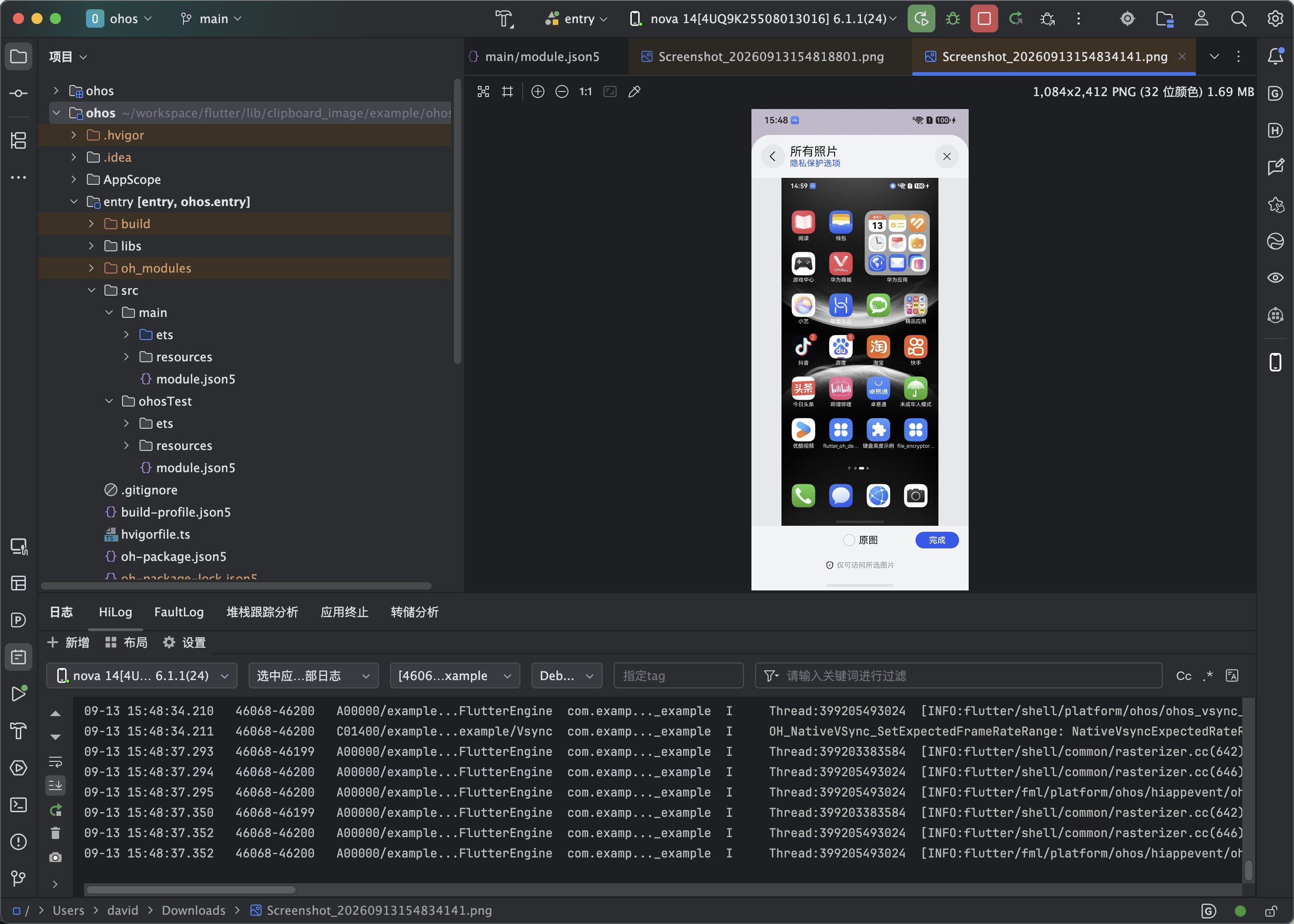Click the 指定tag input field
Viewport: 1294px width, 924px height.
click(x=678, y=676)
